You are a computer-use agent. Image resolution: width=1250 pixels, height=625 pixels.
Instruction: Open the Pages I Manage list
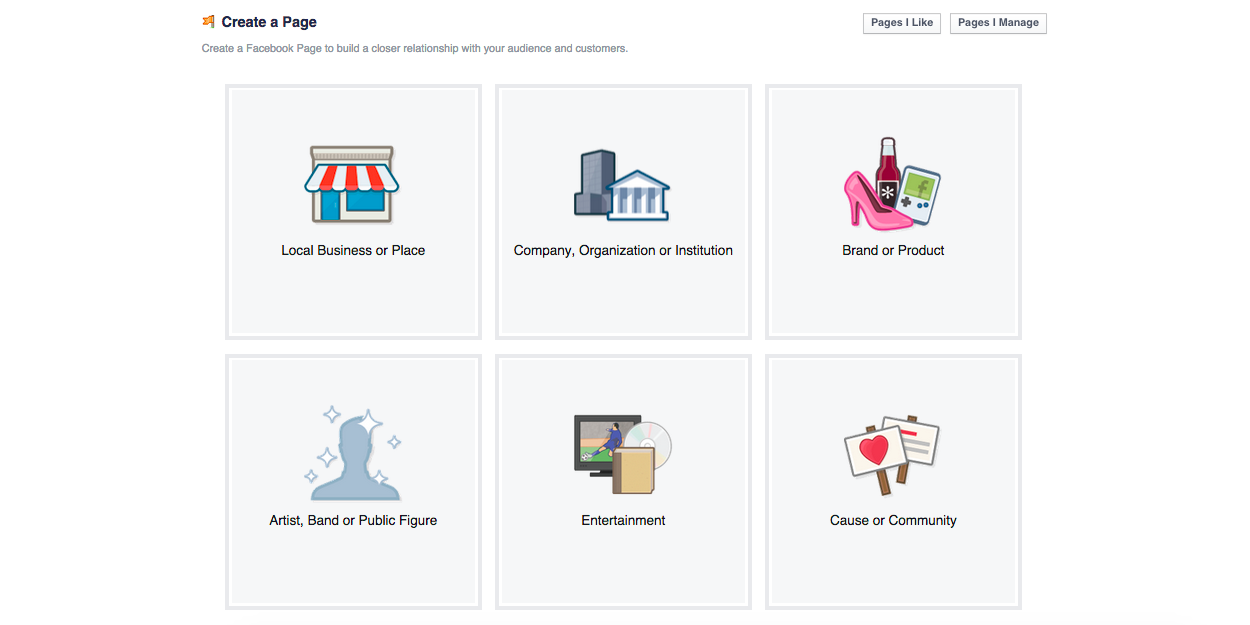click(x=998, y=23)
